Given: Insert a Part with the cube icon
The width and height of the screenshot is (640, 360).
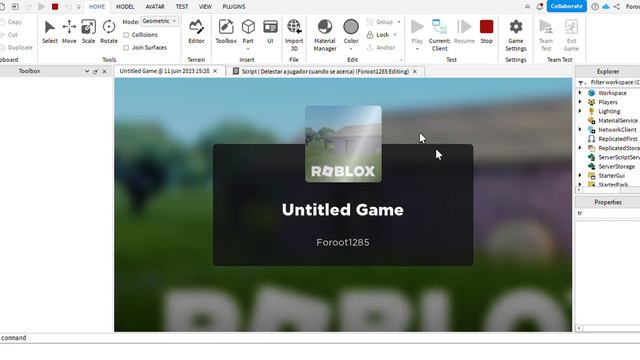Looking at the screenshot, I should [x=248, y=27].
